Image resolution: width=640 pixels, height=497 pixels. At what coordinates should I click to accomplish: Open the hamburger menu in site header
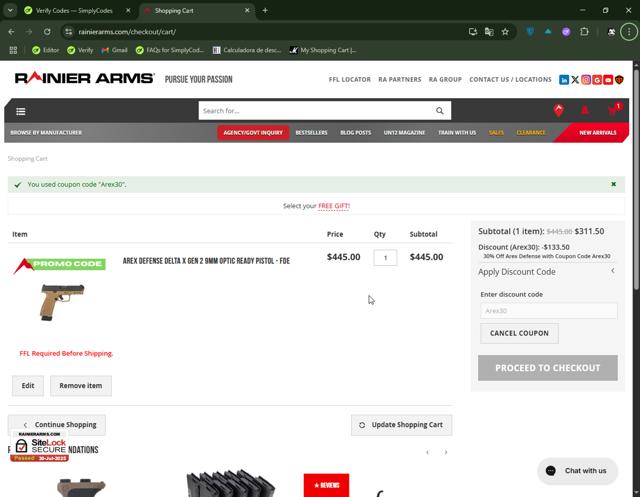point(20,111)
